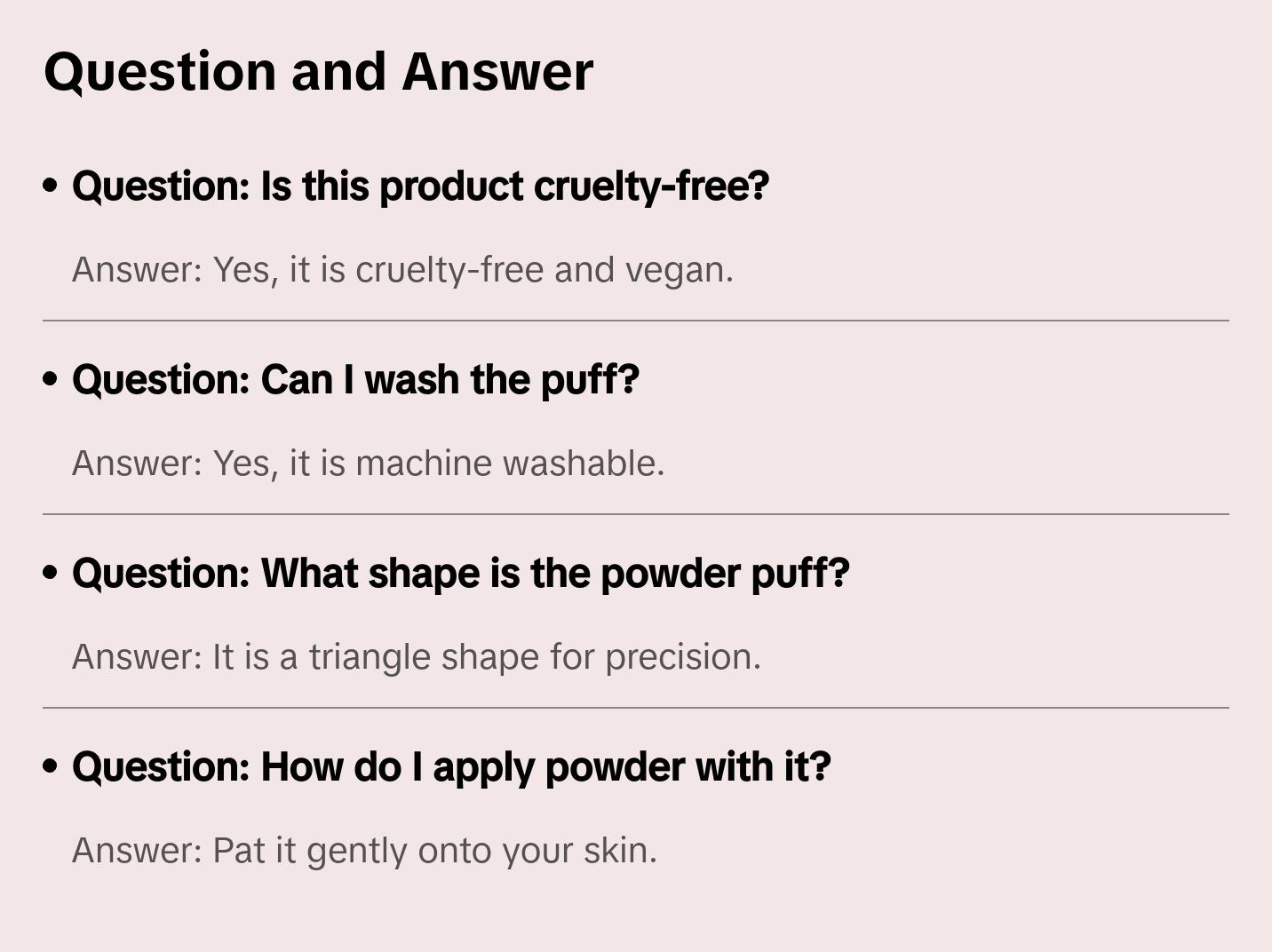Click the word "Answer" in the page heading
Viewport: 1272px width, 952px height.
(497, 72)
